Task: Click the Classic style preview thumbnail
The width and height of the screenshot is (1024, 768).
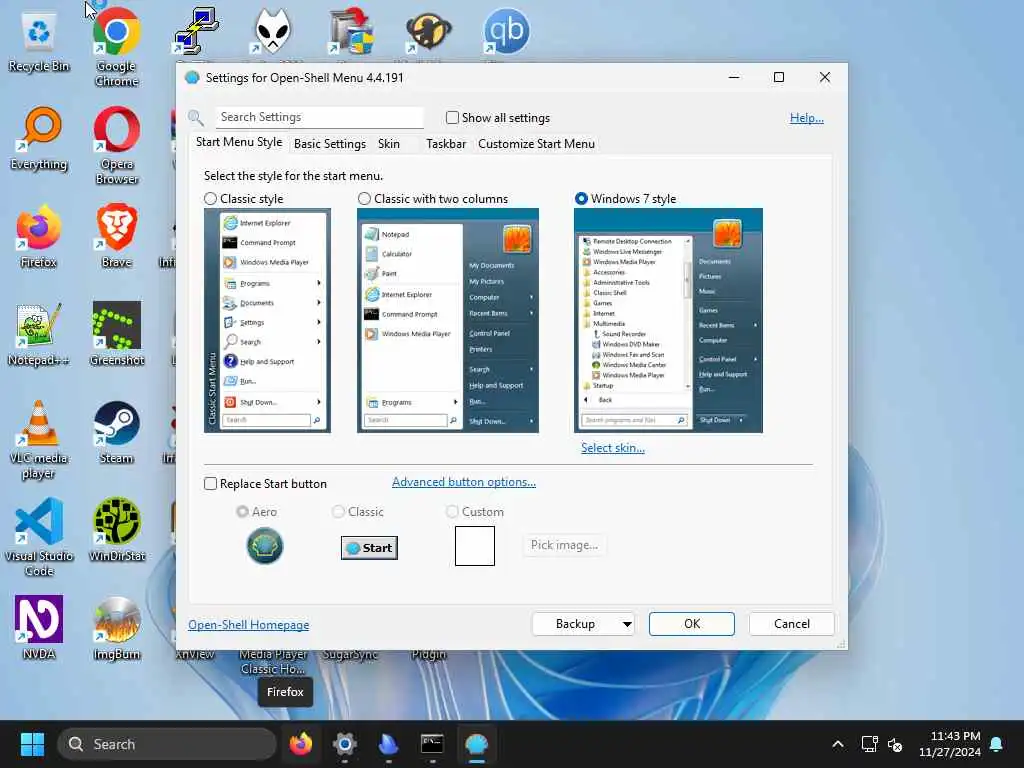Action: coord(267,321)
